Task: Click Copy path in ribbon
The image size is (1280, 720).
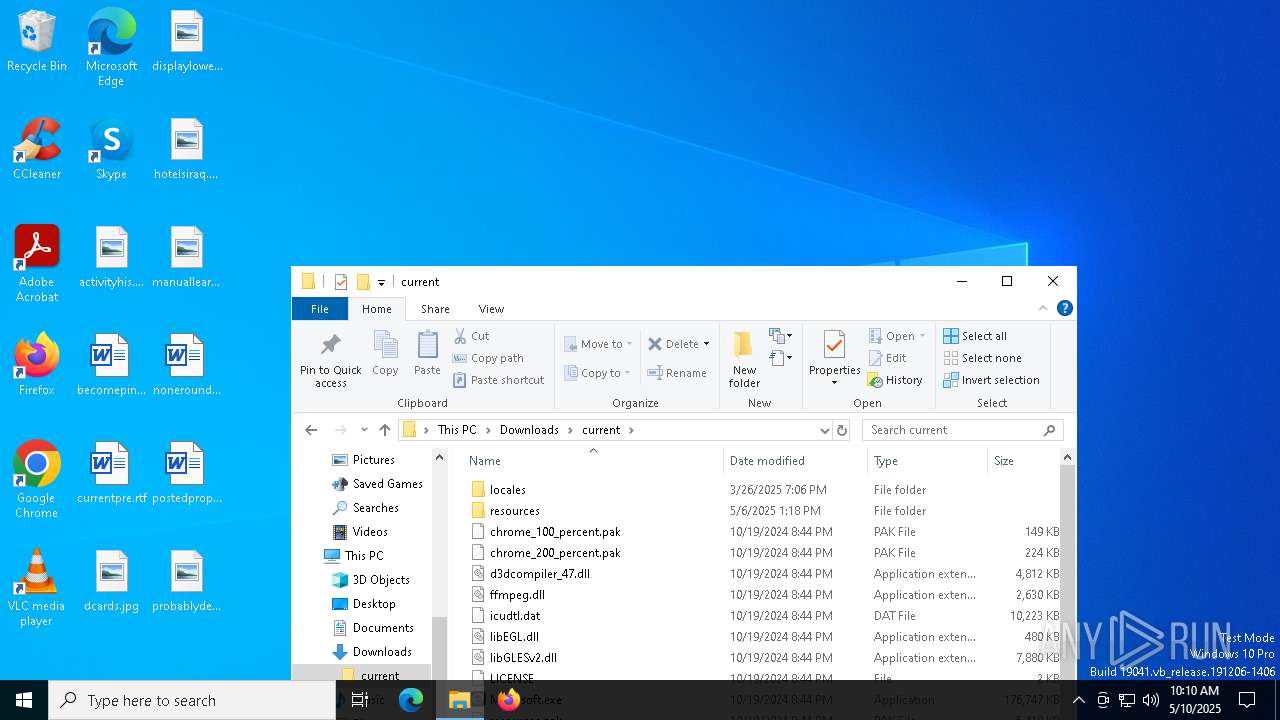Action: pos(488,358)
